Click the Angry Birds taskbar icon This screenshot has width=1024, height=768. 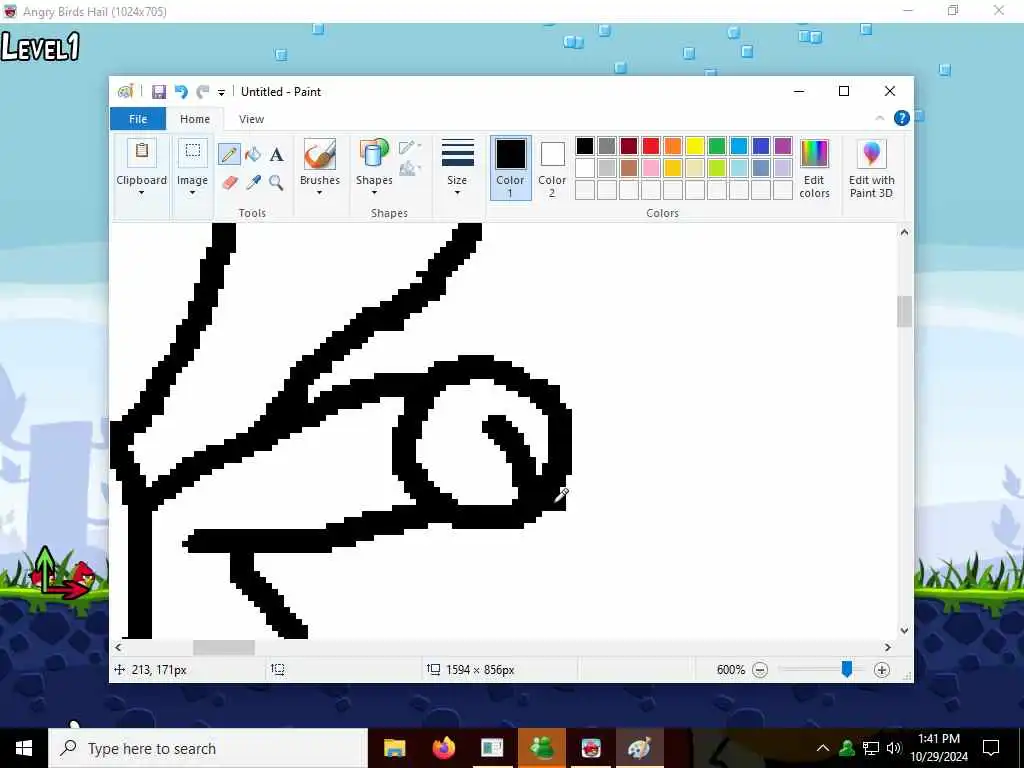pos(591,748)
